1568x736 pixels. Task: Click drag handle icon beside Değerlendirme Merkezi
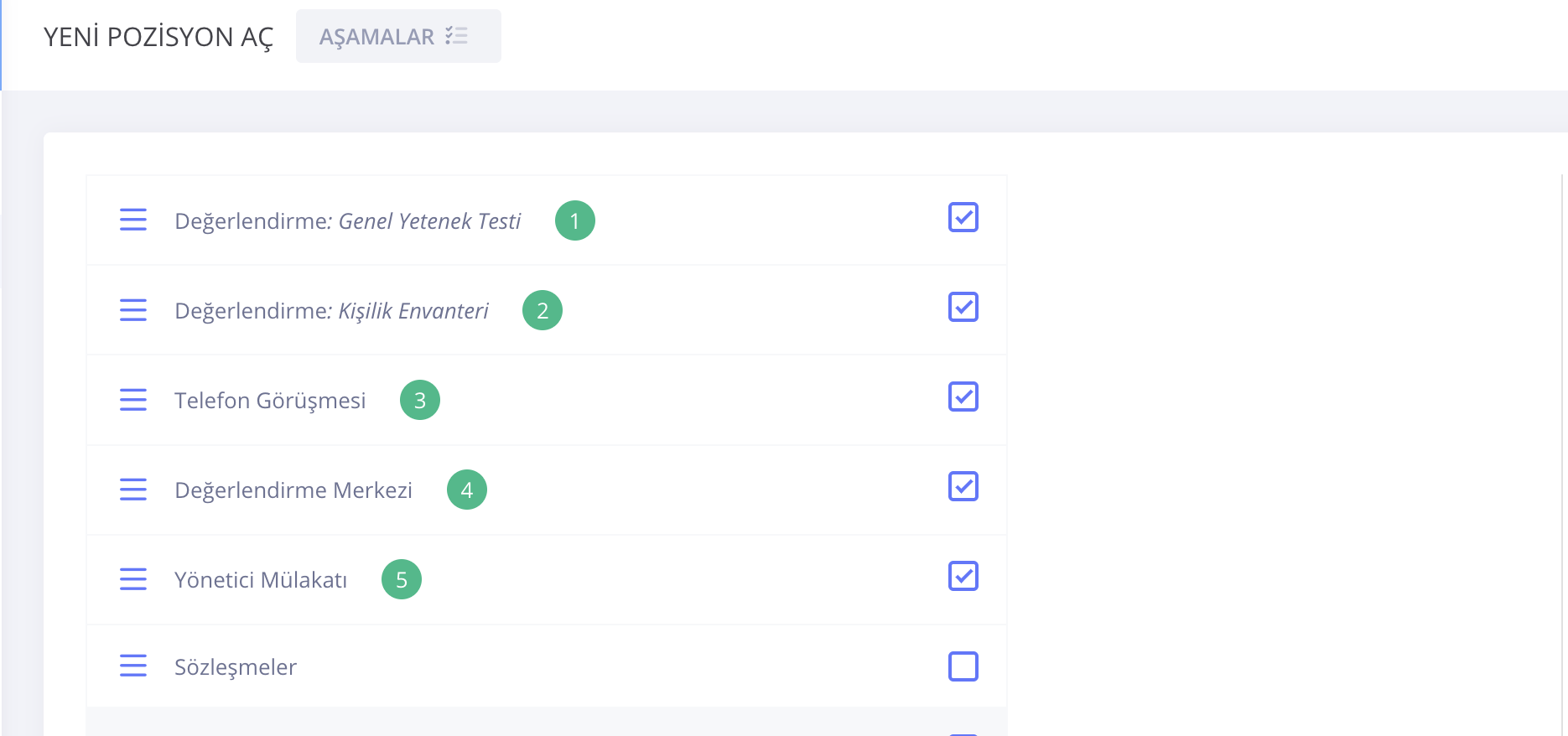[x=133, y=490]
